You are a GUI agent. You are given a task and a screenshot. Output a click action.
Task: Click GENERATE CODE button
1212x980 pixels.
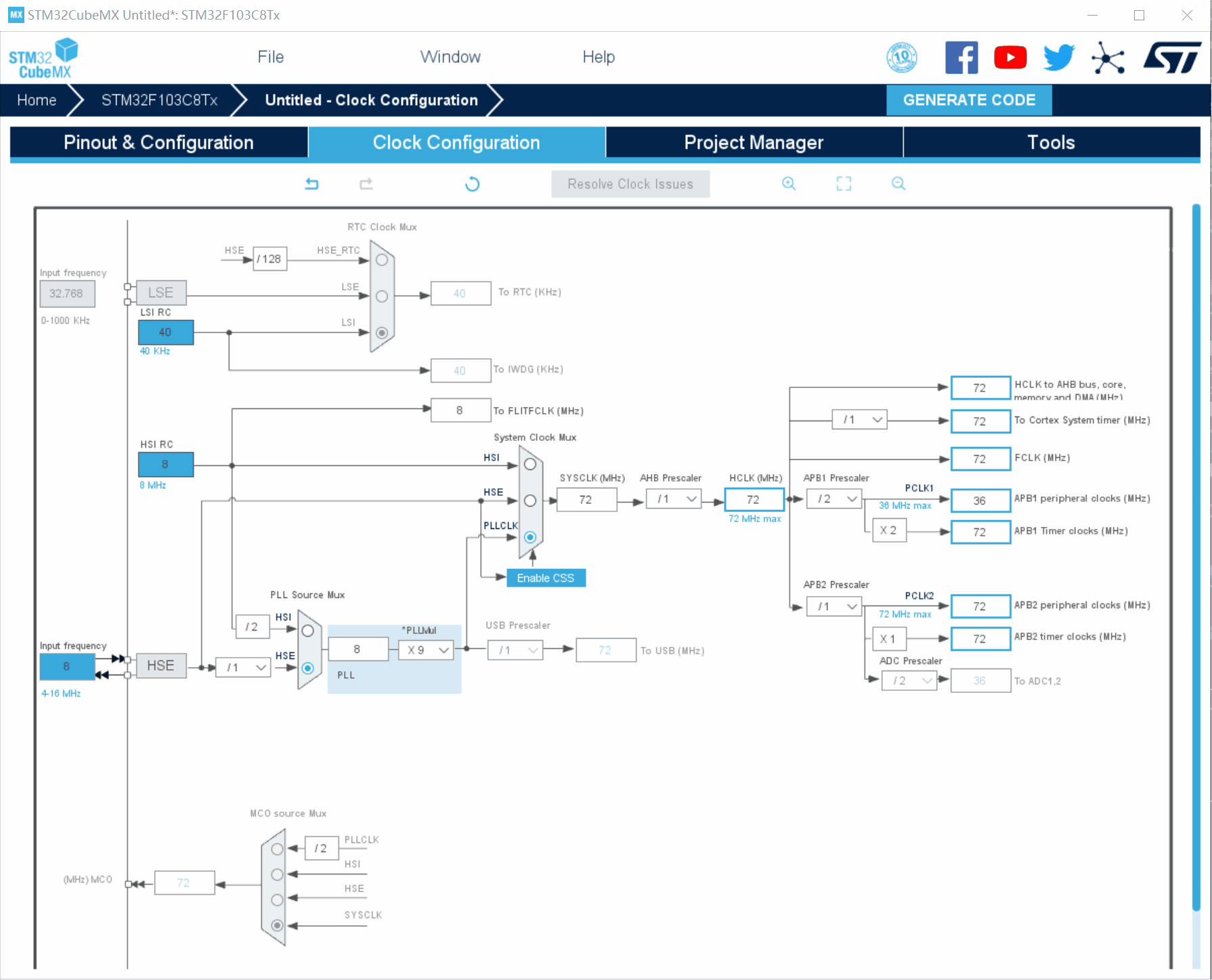click(x=969, y=100)
